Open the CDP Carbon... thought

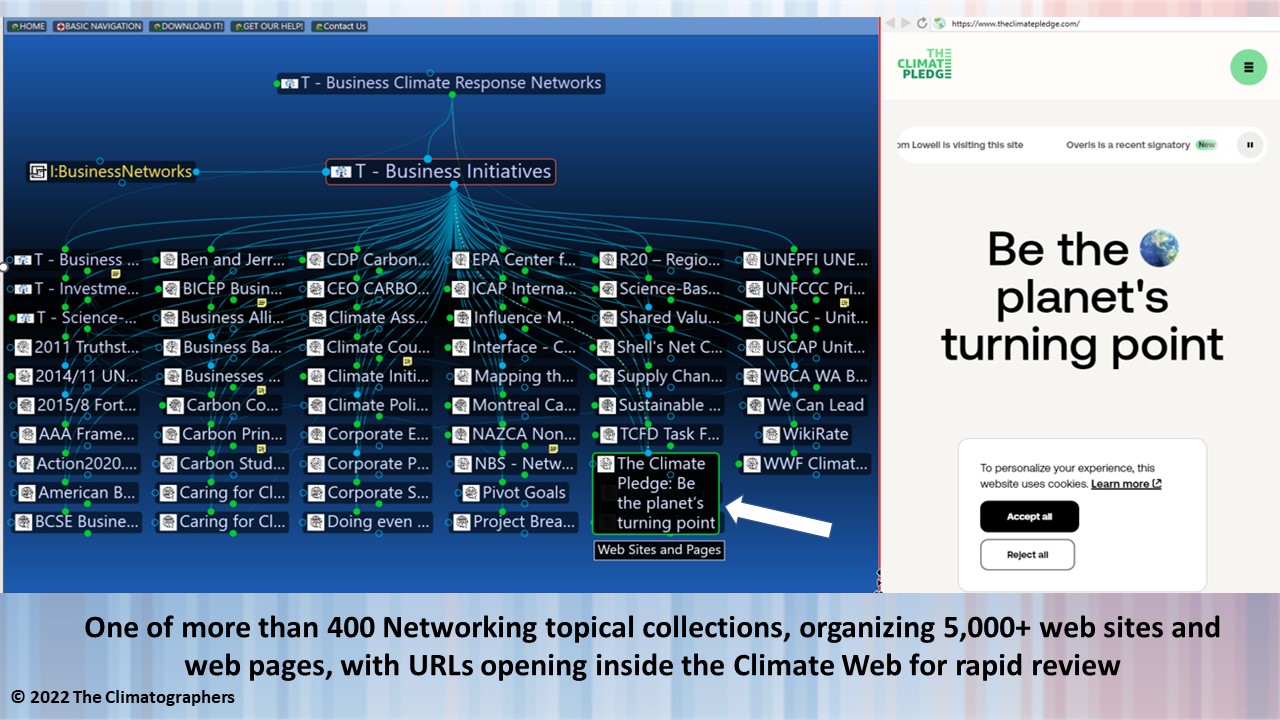point(369,260)
